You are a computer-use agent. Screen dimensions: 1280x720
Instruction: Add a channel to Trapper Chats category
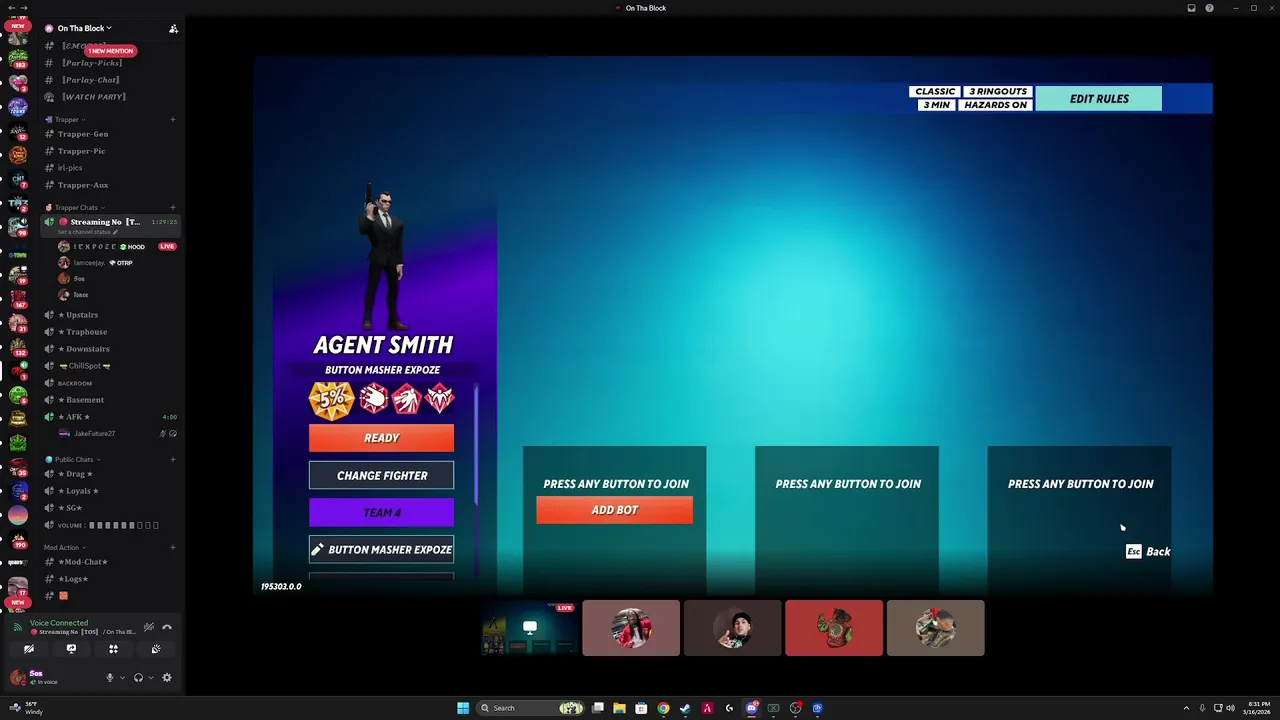(172, 207)
